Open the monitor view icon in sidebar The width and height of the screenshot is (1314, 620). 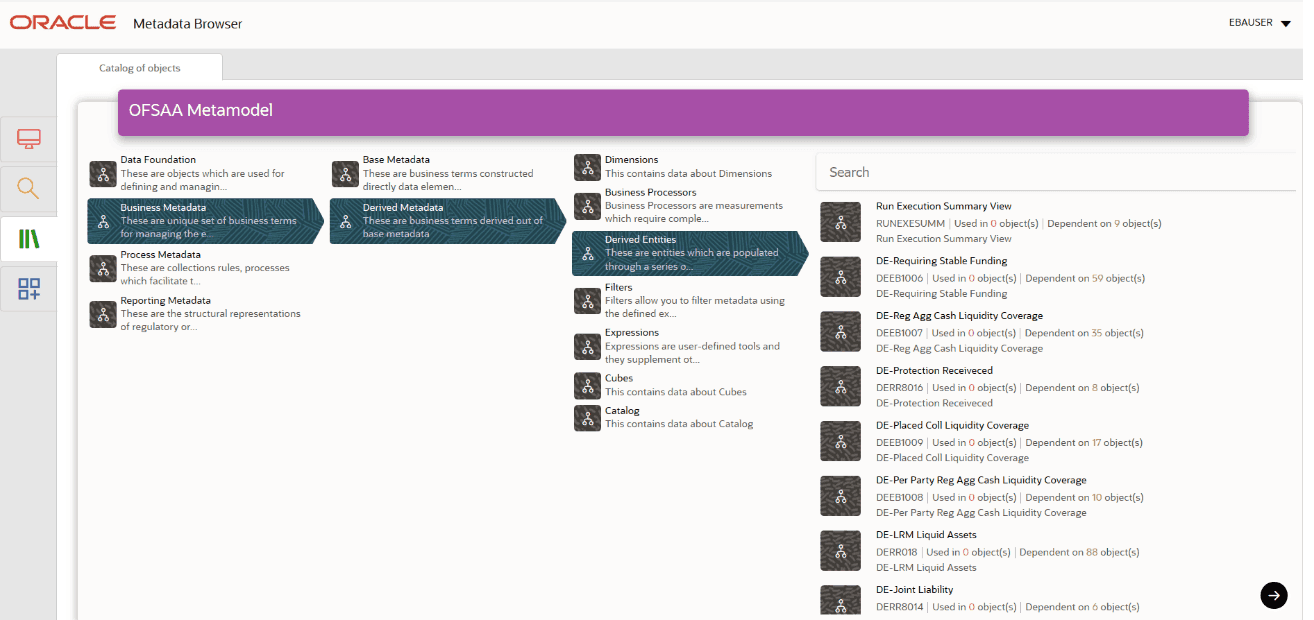[29, 139]
